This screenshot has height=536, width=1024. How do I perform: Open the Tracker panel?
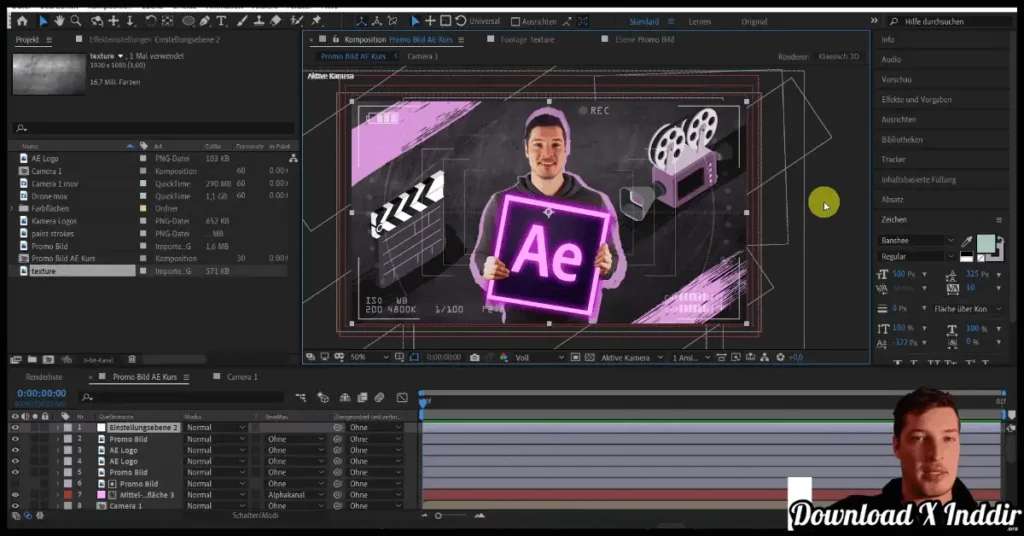point(893,159)
